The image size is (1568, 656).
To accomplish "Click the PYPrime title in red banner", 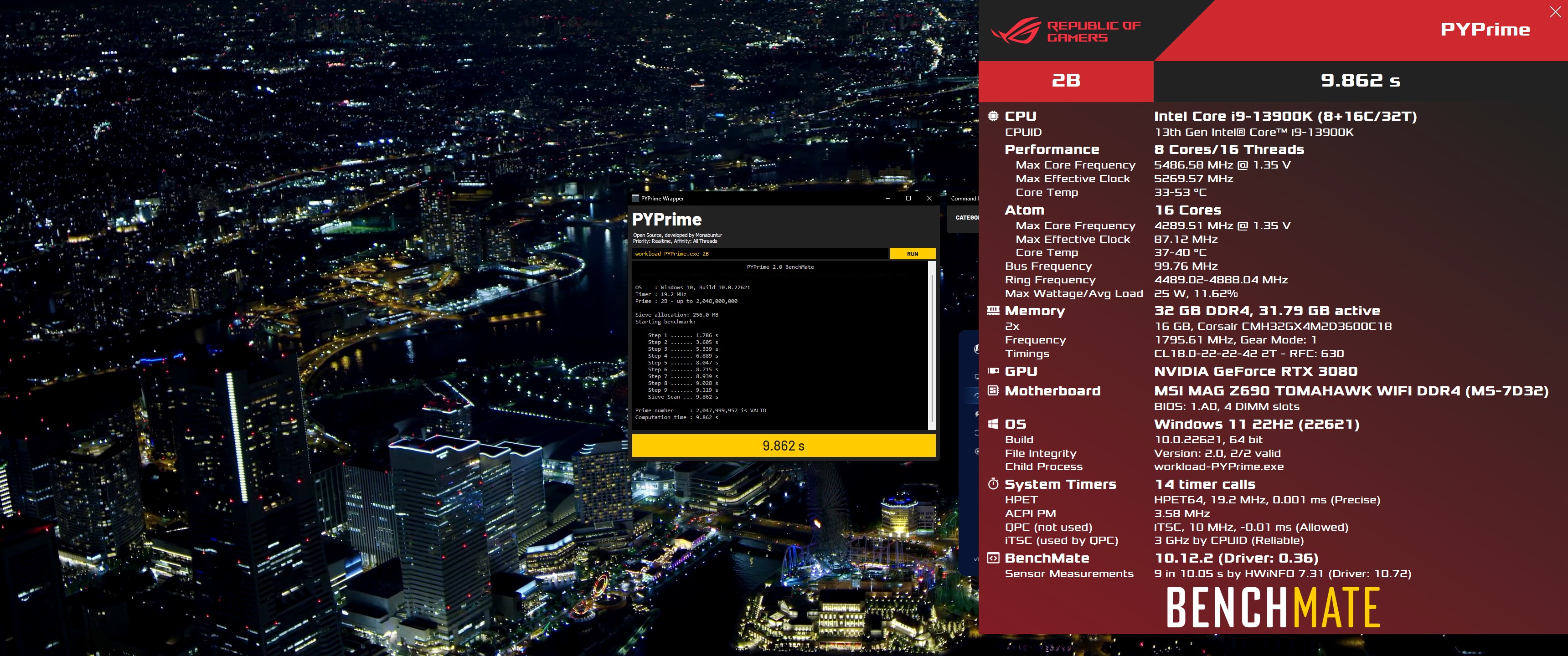I will [1485, 29].
